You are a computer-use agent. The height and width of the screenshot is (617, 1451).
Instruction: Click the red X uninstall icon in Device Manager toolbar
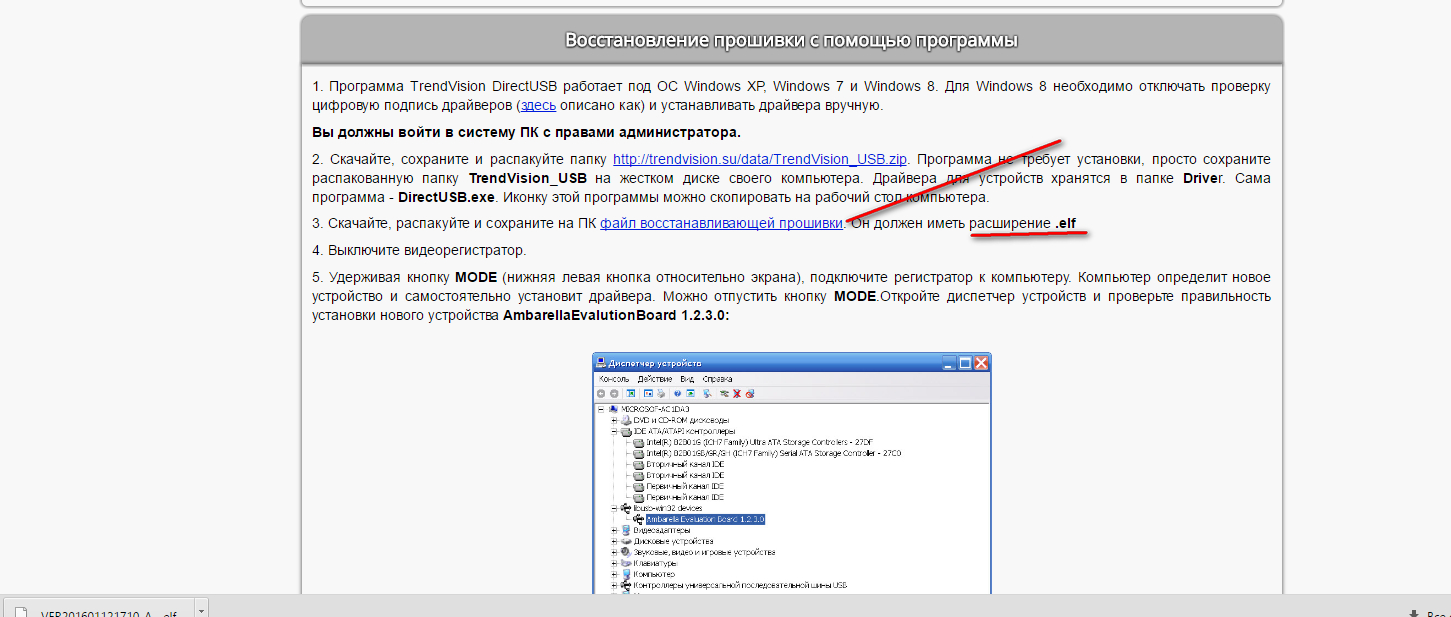(x=737, y=394)
